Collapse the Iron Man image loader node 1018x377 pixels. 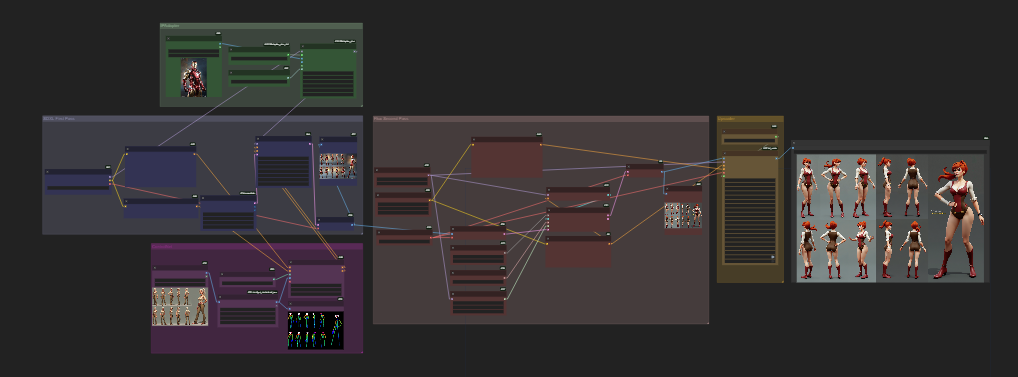click(x=168, y=39)
